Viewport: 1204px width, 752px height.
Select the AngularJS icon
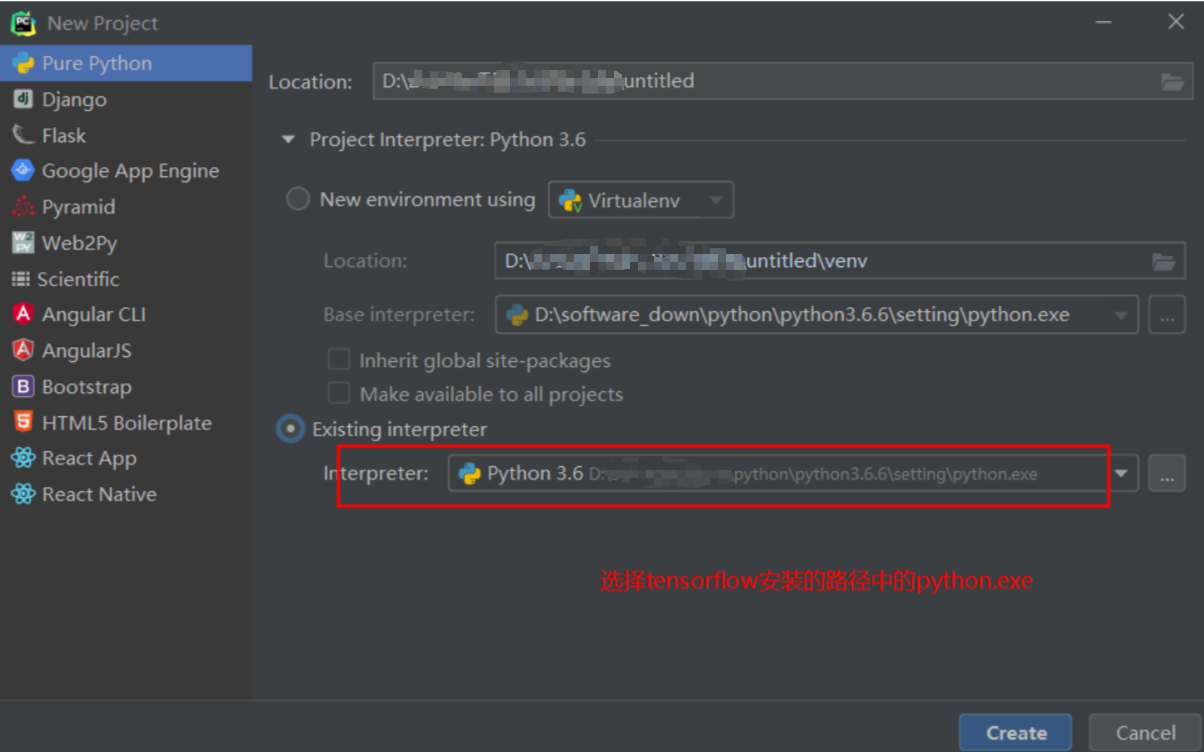pyautogui.click(x=23, y=350)
